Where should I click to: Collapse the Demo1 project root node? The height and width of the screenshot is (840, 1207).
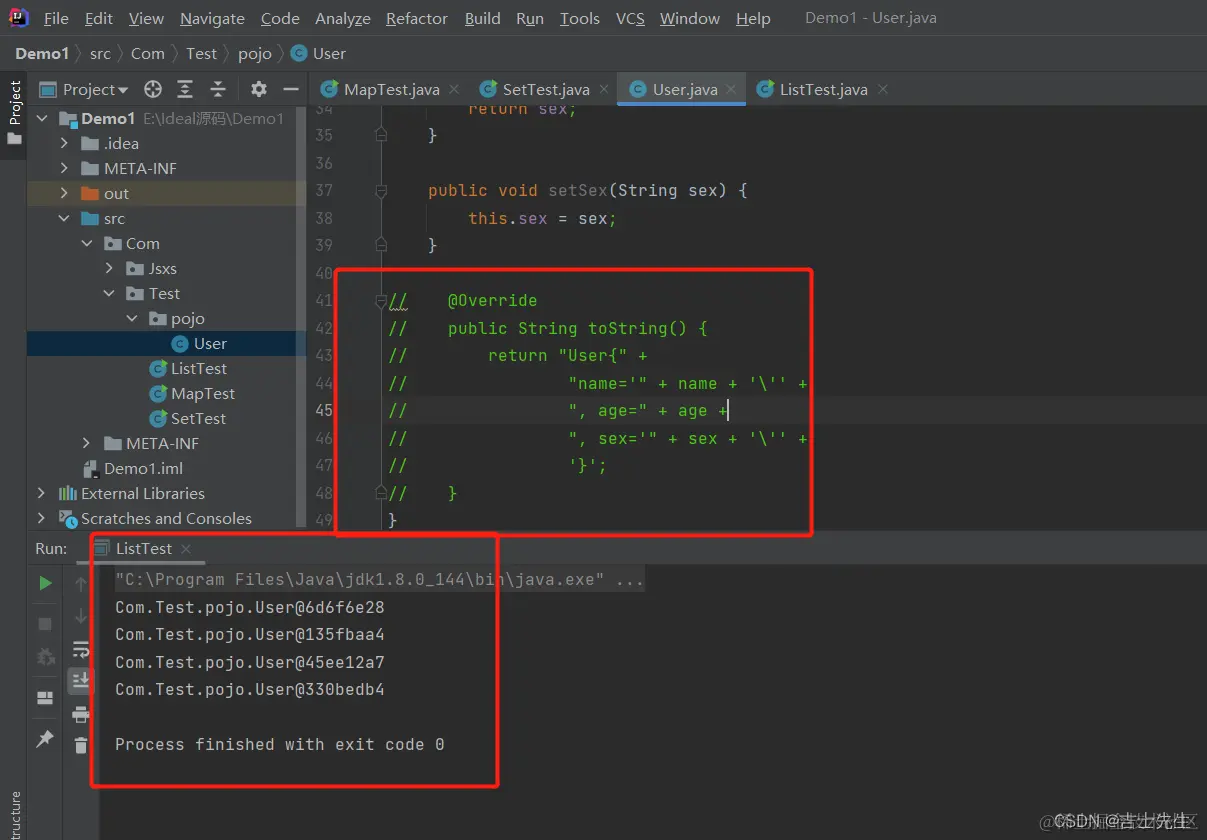(42, 118)
